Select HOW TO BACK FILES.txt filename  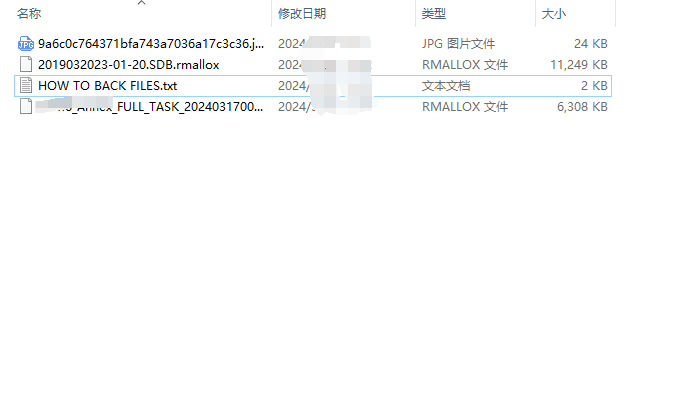pyautogui.click(x=108, y=86)
